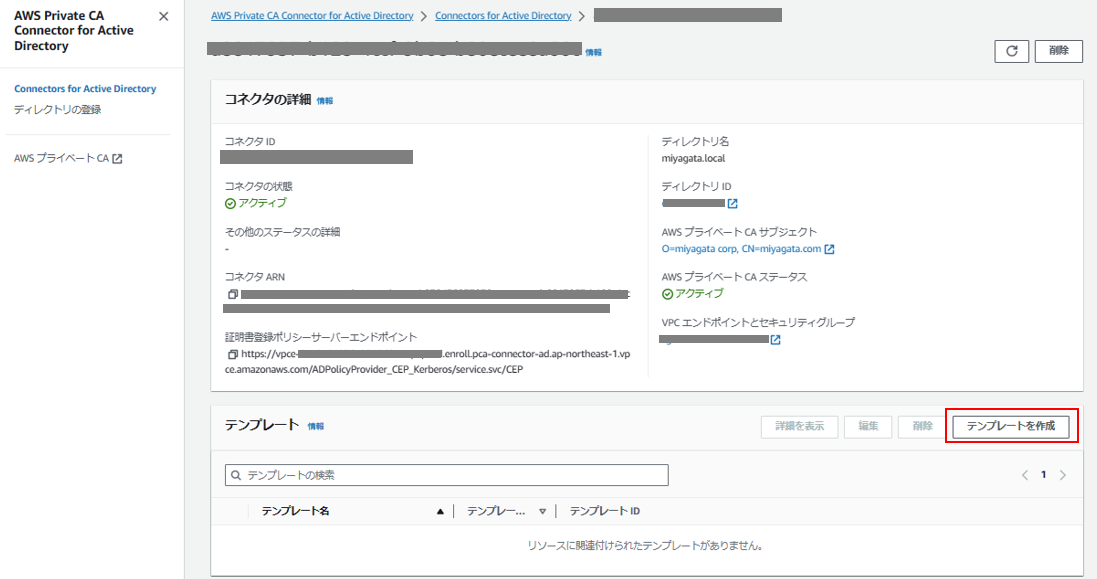This screenshot has width=1097, height=579.
Task: Click 情報 link beside コネクタの詳細
Action: [325, 101]
